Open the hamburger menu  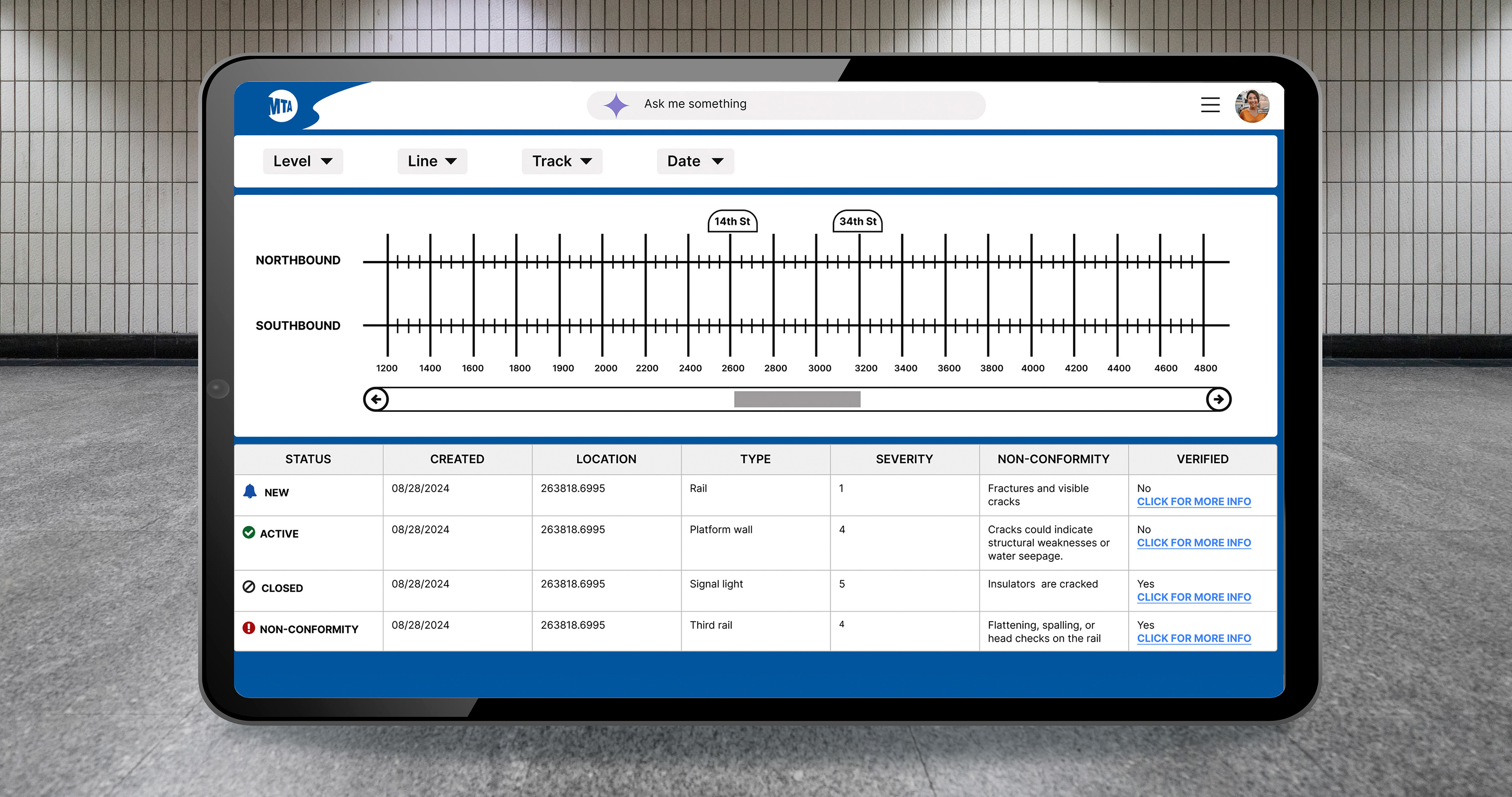1210,105
